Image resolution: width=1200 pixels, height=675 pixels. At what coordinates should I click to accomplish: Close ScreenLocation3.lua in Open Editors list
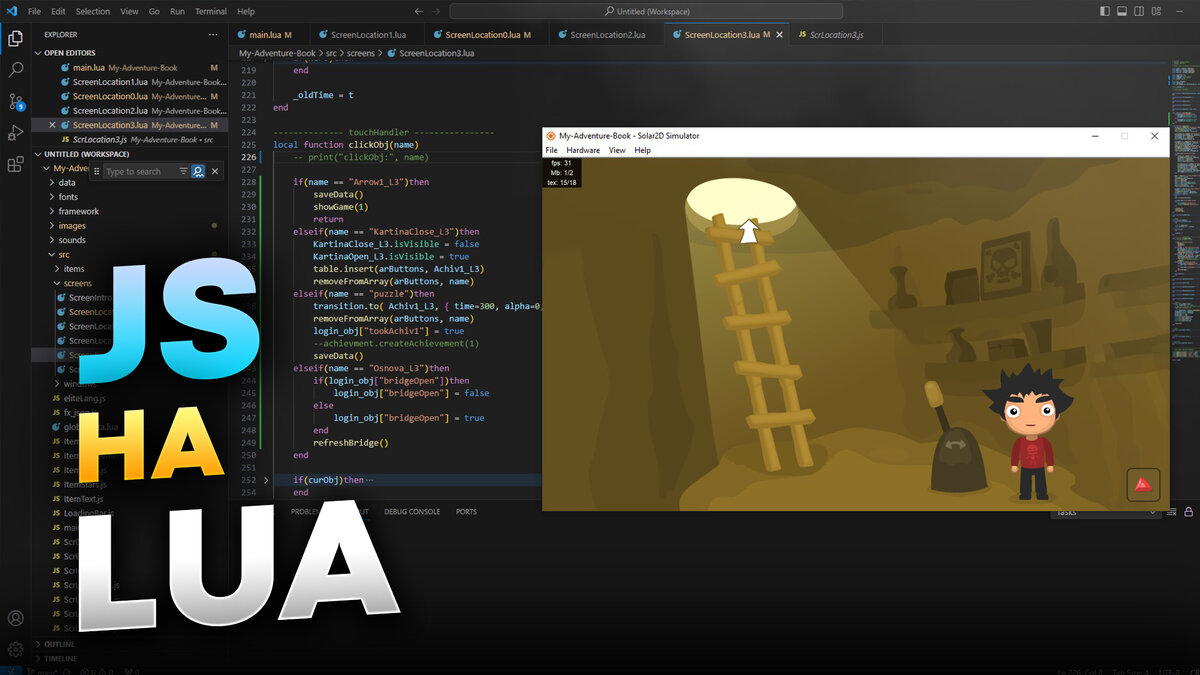52,125
